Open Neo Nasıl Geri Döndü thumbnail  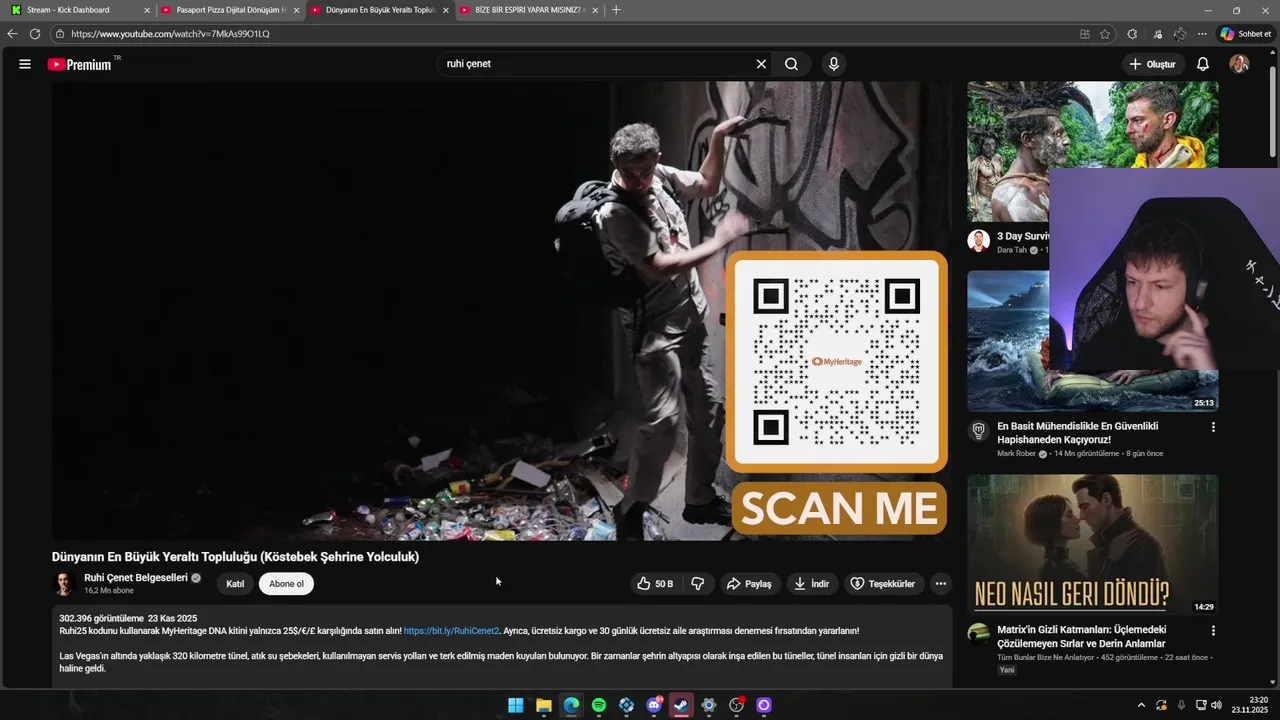1092,545
